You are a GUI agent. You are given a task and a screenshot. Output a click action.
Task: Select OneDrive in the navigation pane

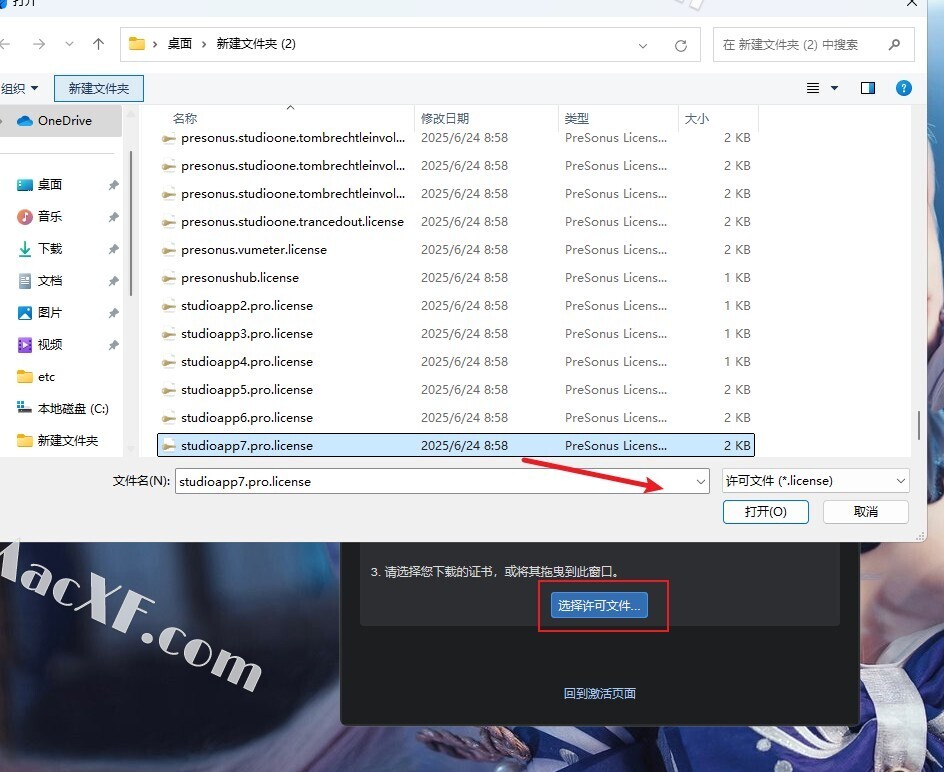pyautogui.click(x=62, y=120)
